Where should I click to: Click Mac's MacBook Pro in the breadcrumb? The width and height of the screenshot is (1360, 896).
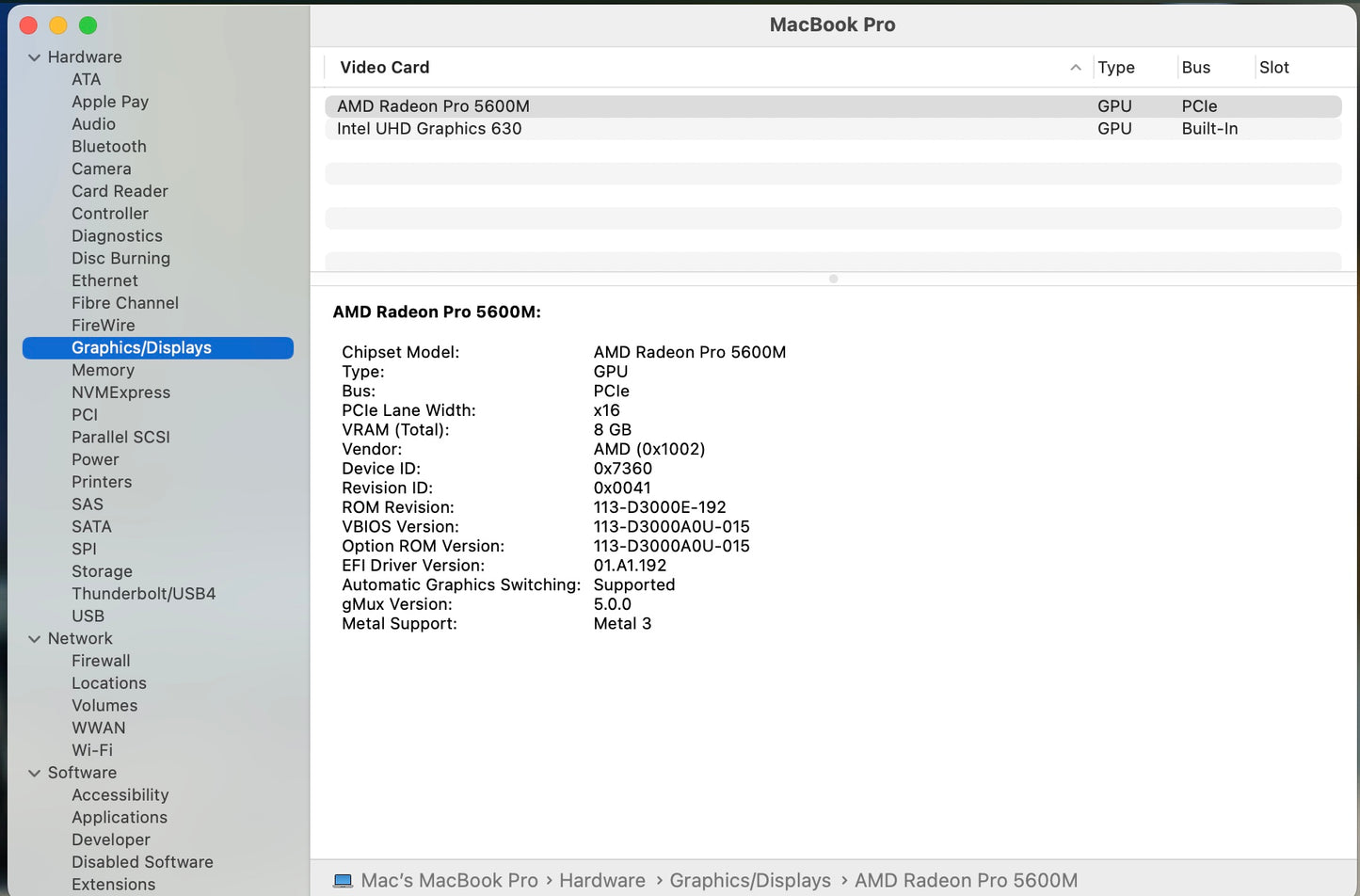449,880
